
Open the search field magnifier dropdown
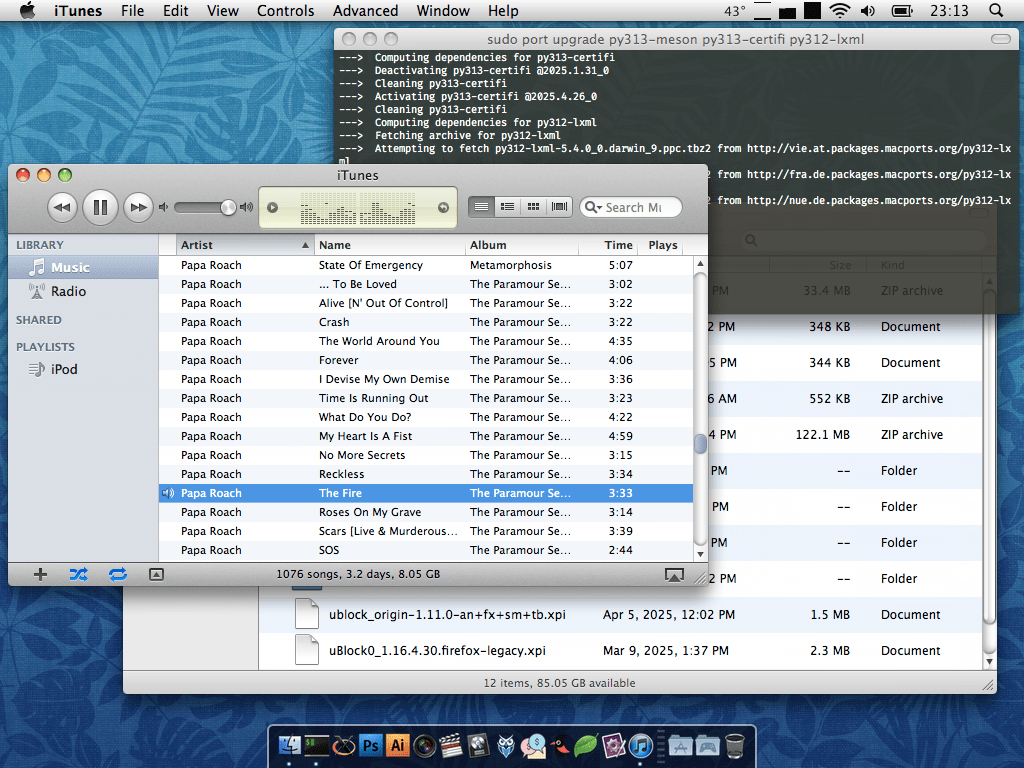click(x=593, y=208)
